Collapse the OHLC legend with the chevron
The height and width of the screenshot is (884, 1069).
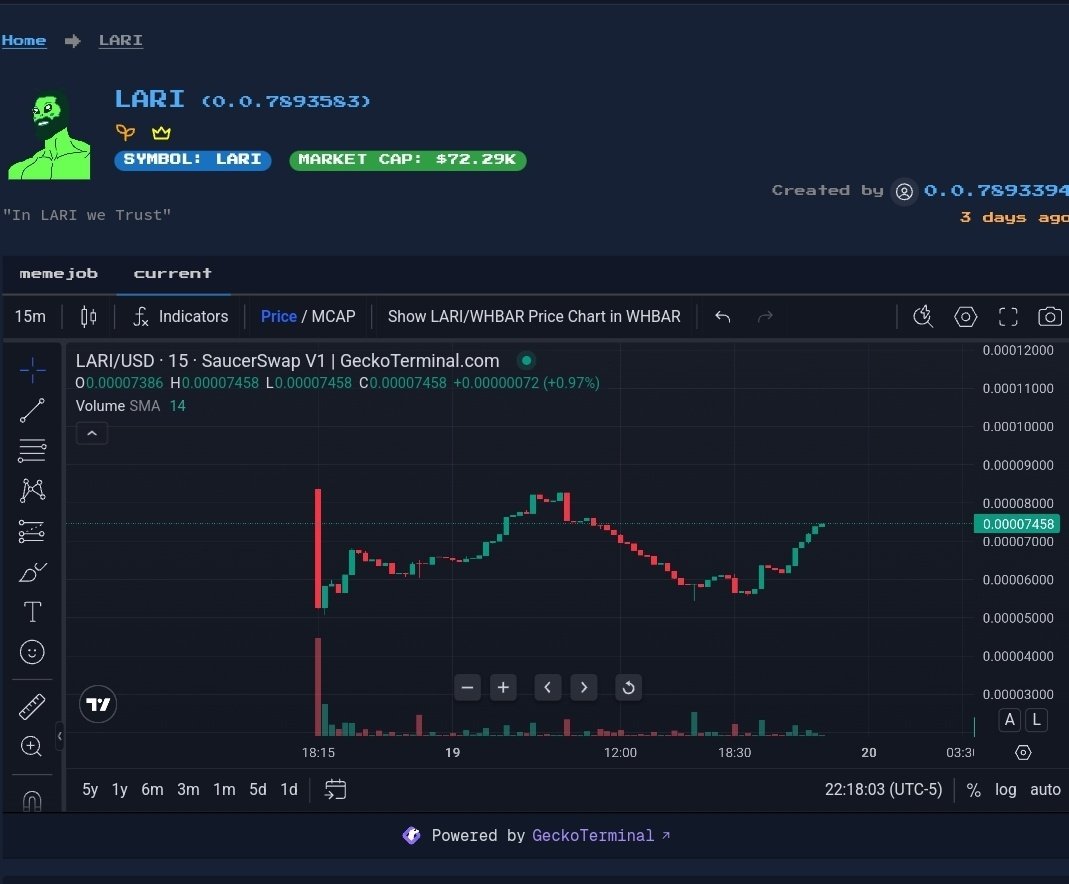91,433
